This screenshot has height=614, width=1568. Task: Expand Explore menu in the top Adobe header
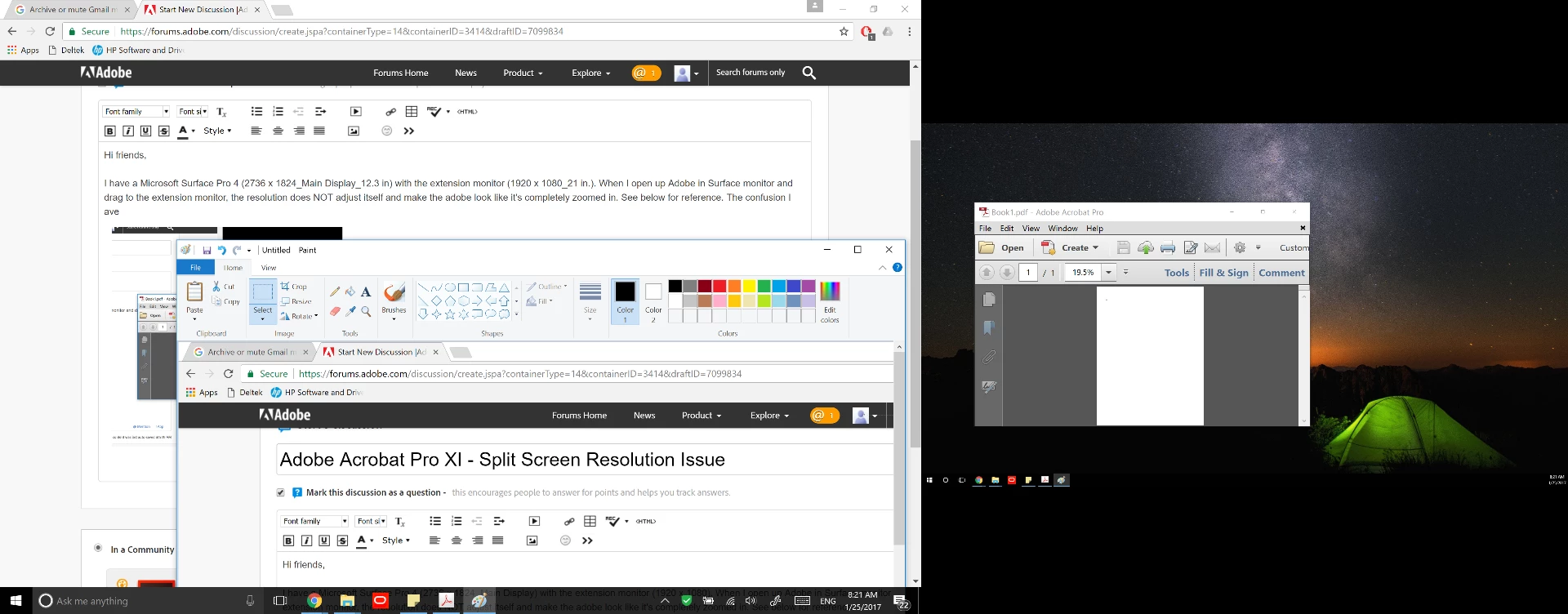[590, 73]
